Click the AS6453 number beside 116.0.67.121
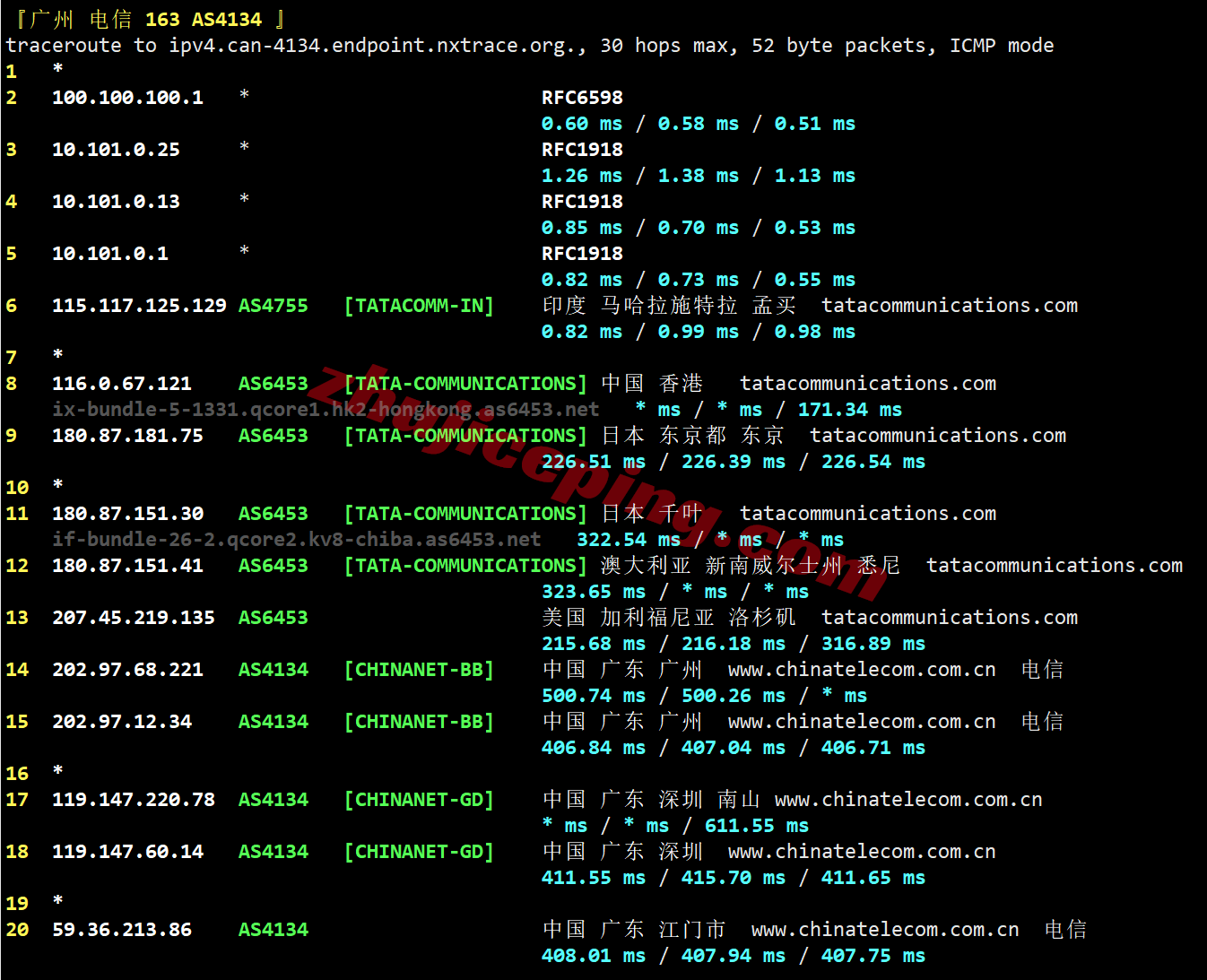This screenshot has height=980, width=1207. coord(274,384)
